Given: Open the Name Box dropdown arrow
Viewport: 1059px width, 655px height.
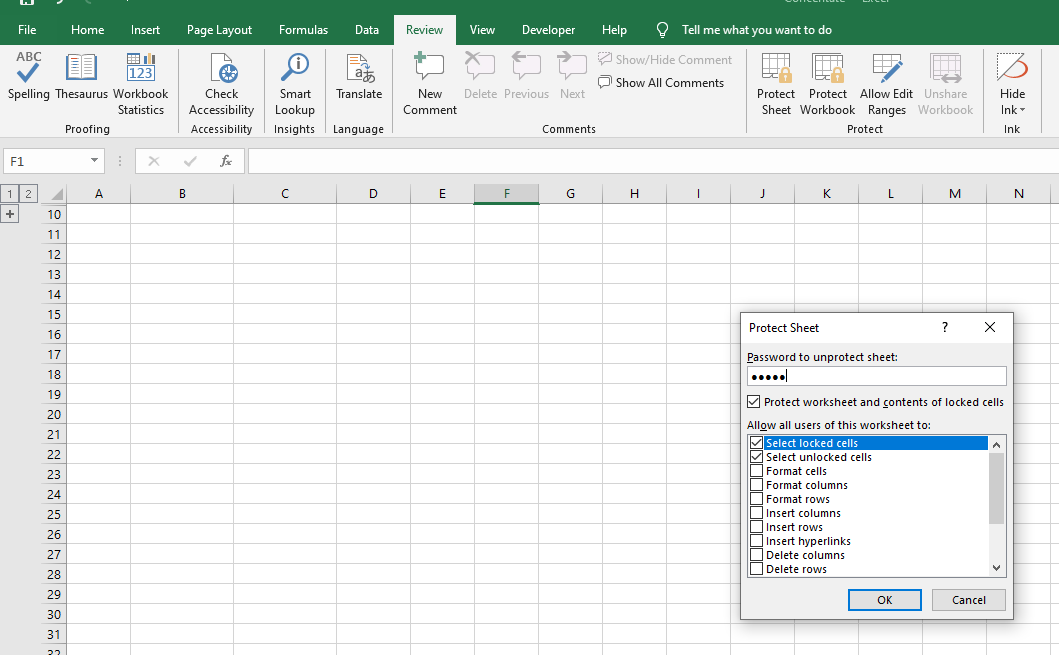Looking at the screenshot, I should (95, 161).
